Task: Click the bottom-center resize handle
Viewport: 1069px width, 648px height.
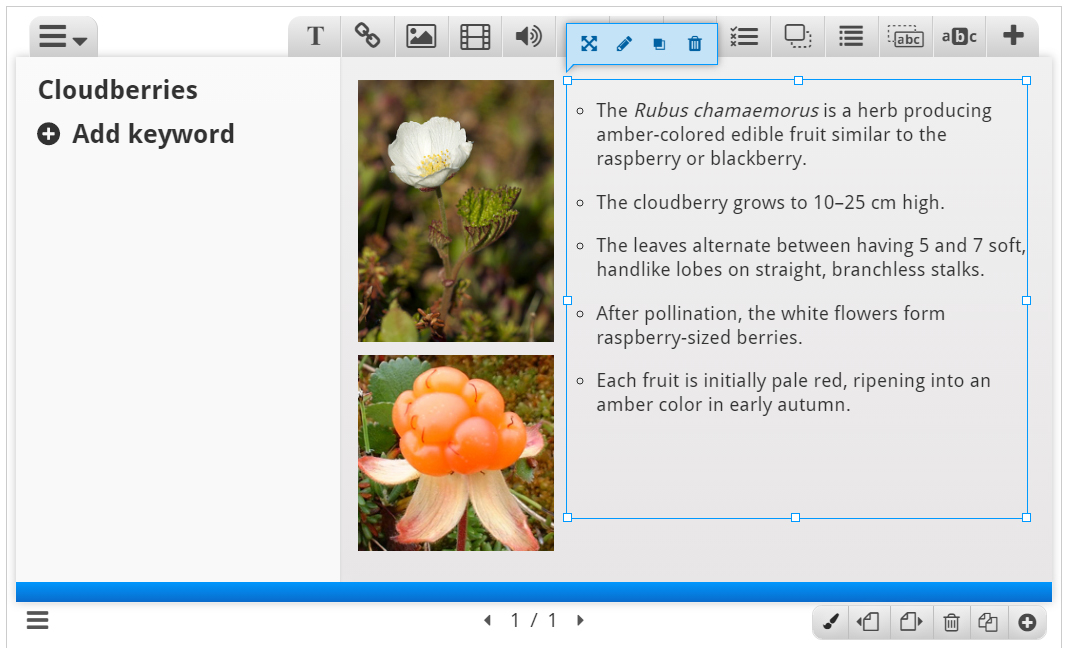Action: (x=796, y=518)
